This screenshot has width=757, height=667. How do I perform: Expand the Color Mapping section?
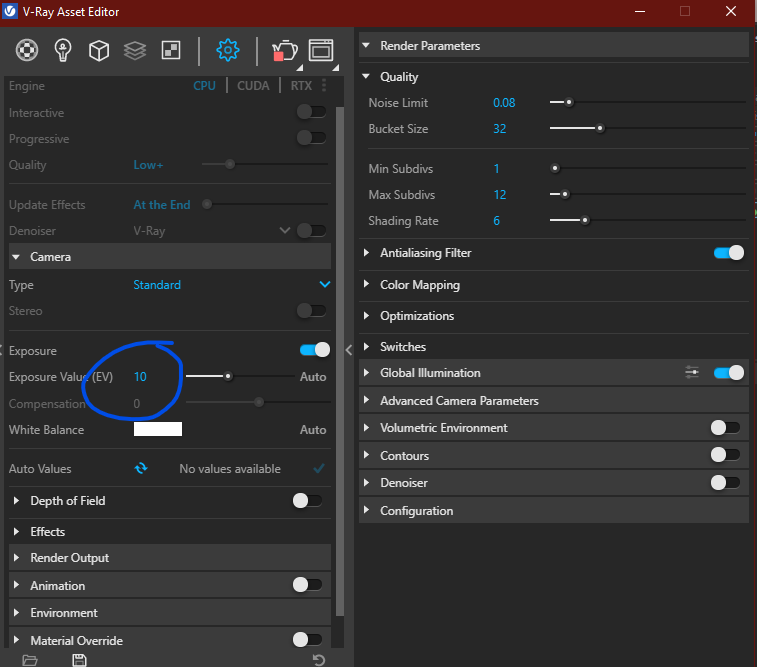419,285
